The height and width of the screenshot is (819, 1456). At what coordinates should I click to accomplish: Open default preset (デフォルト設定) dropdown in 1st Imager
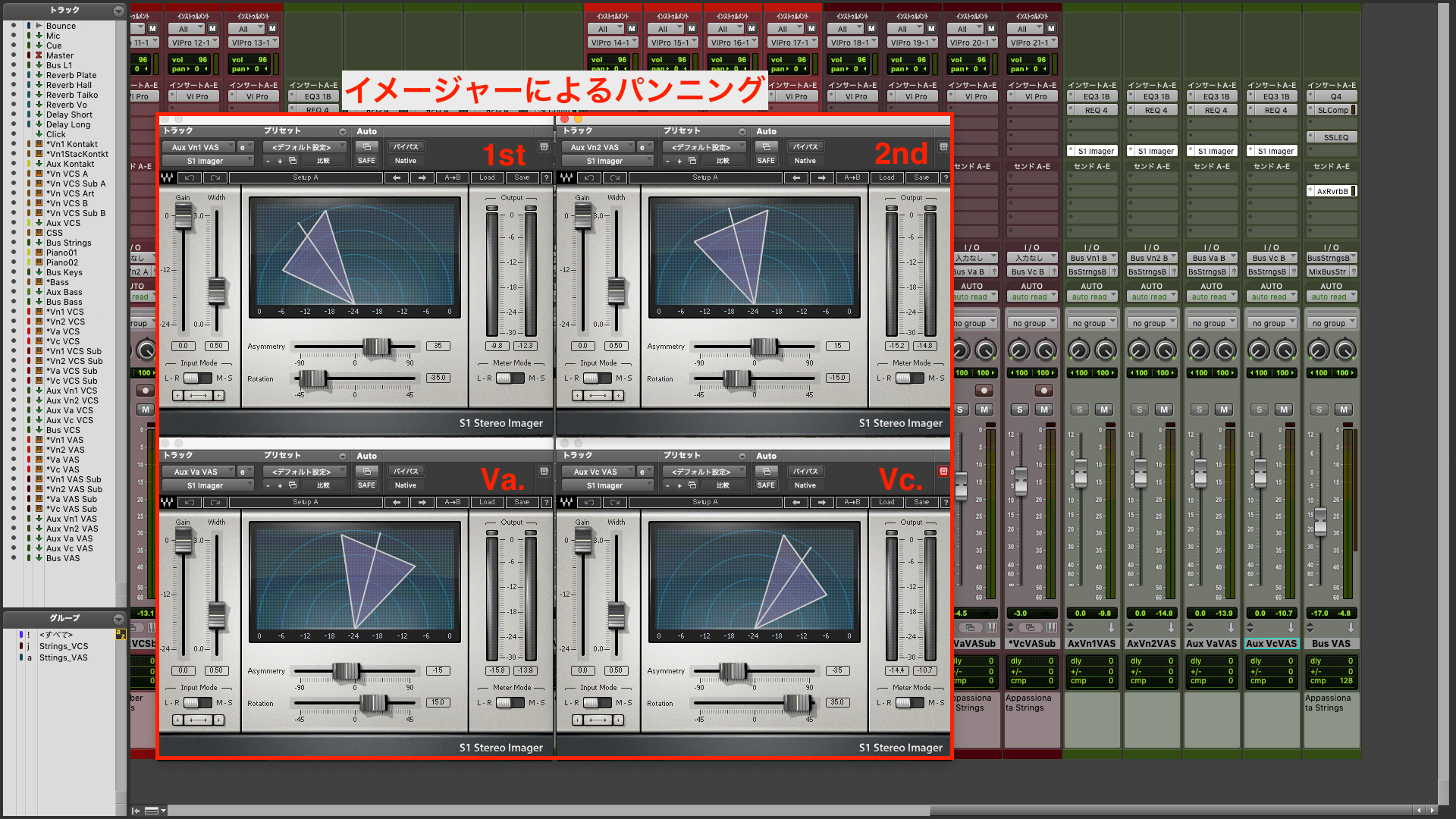point(305,148)
